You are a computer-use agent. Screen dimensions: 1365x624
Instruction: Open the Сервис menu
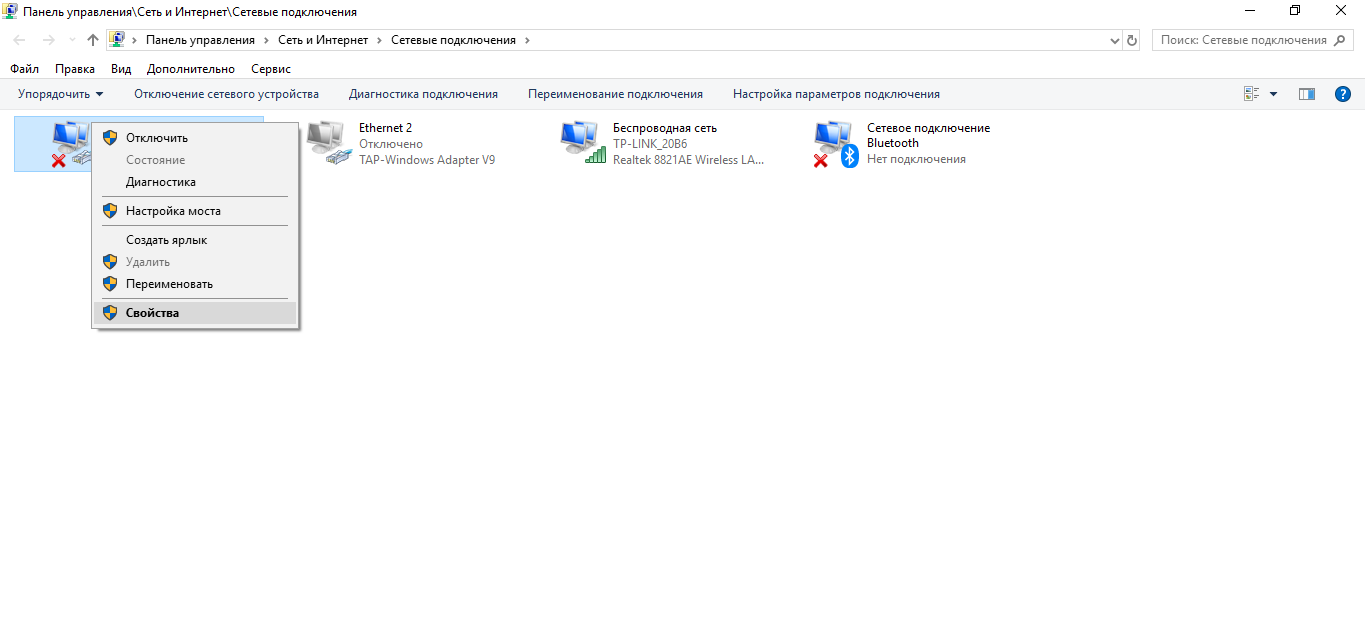click(x=271, y=69)
